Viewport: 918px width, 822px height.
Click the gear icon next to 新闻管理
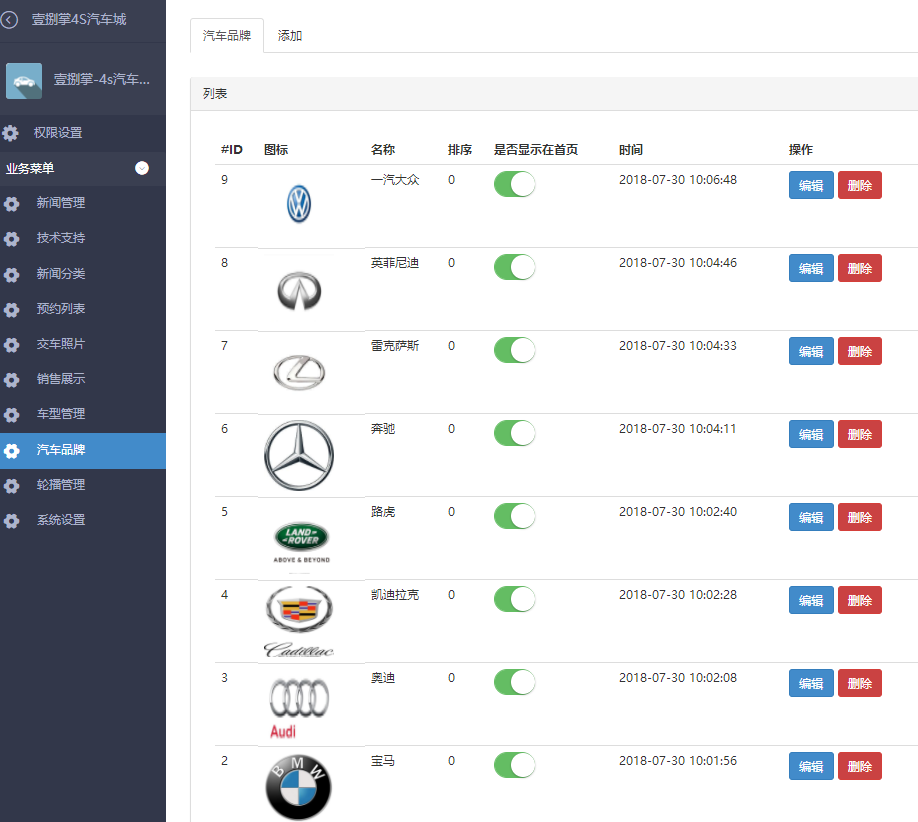11,204
